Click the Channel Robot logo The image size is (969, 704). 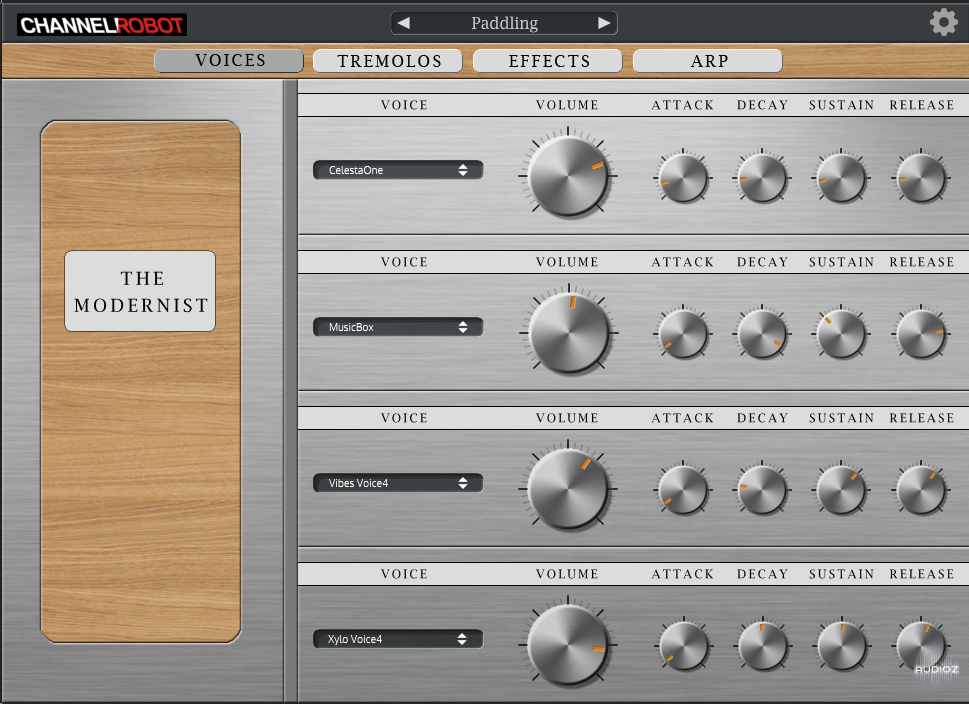pyautogui.click(x=102, y=24)
